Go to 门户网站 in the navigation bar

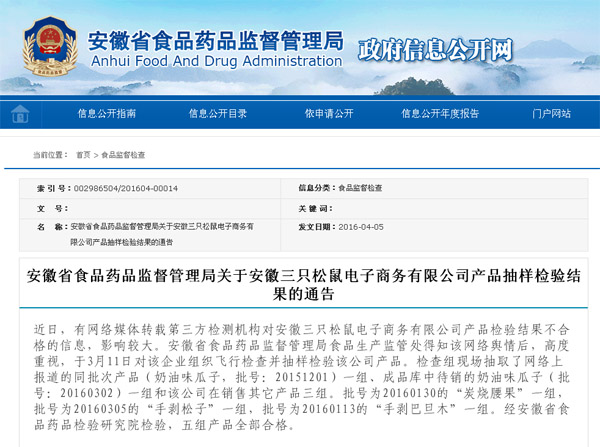(x=551, y=114)
